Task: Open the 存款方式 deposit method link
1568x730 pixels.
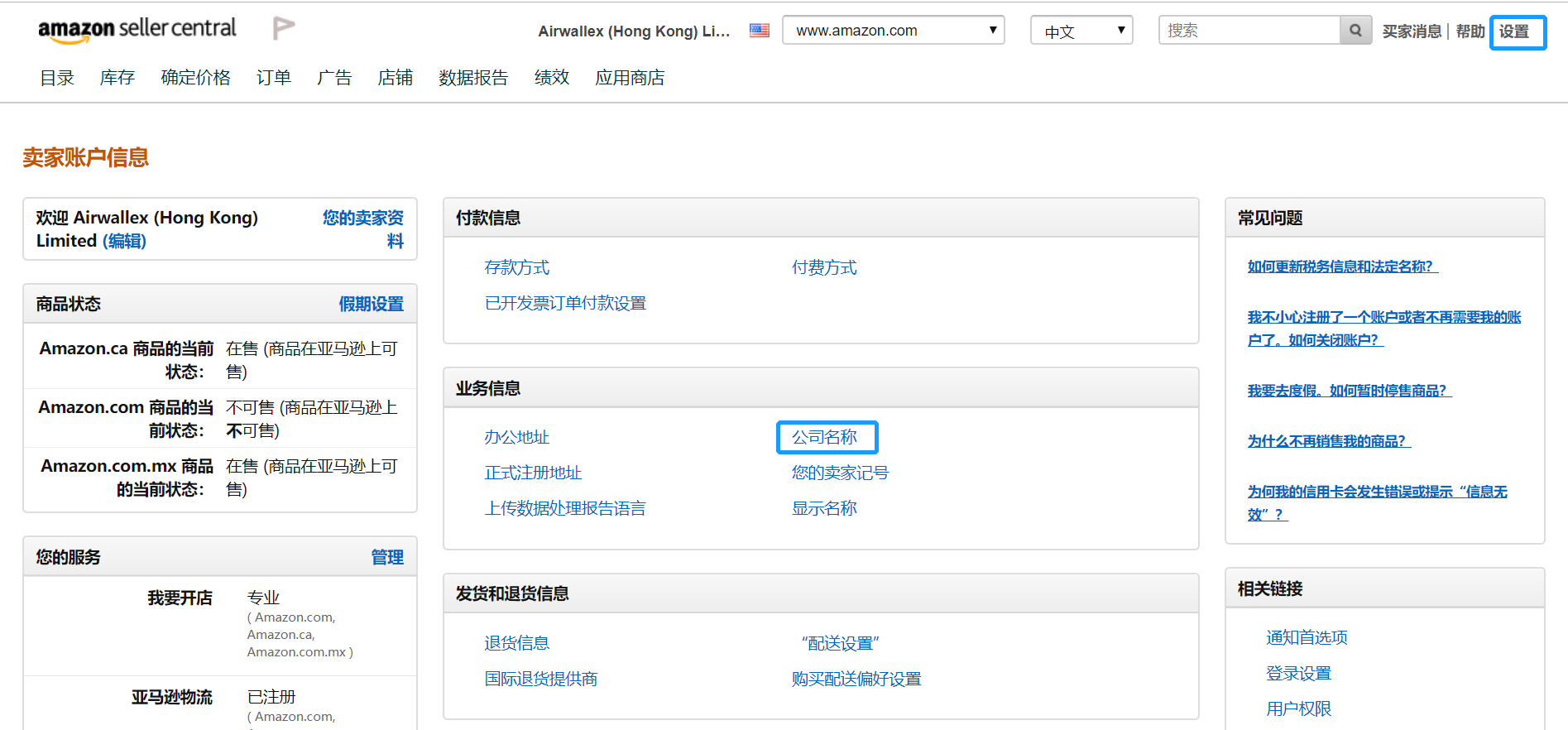Action: pos(516,267)
